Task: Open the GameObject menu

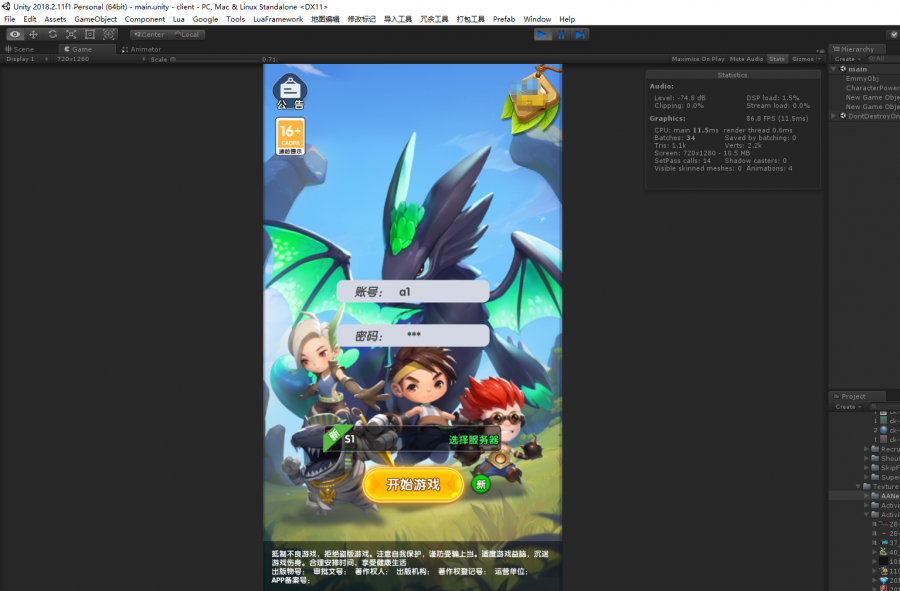Action: [95, 19]
